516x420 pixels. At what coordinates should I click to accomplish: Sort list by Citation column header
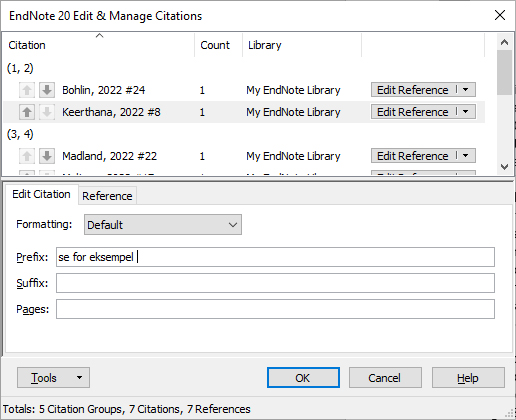point(99,45)
